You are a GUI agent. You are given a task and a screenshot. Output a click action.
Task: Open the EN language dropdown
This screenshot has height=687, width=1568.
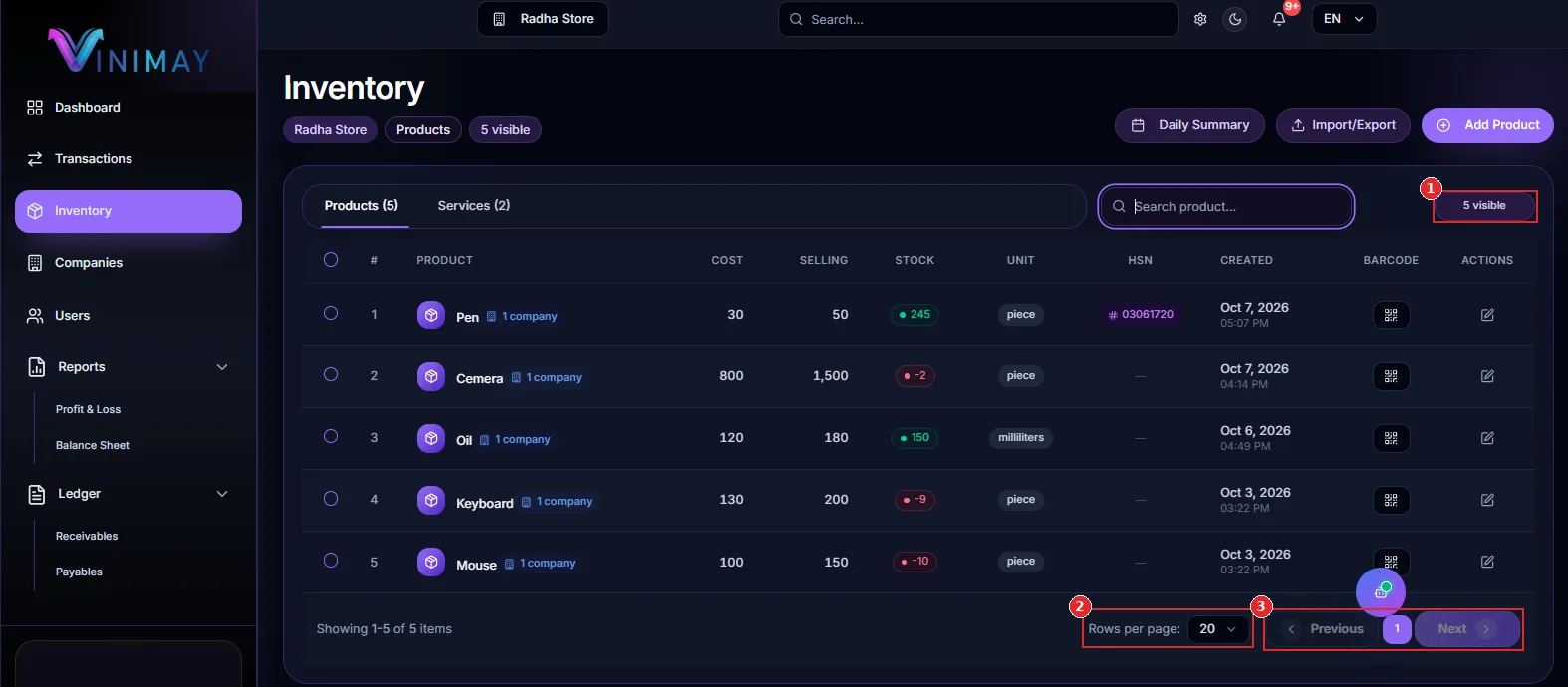tap(1344, 19)
